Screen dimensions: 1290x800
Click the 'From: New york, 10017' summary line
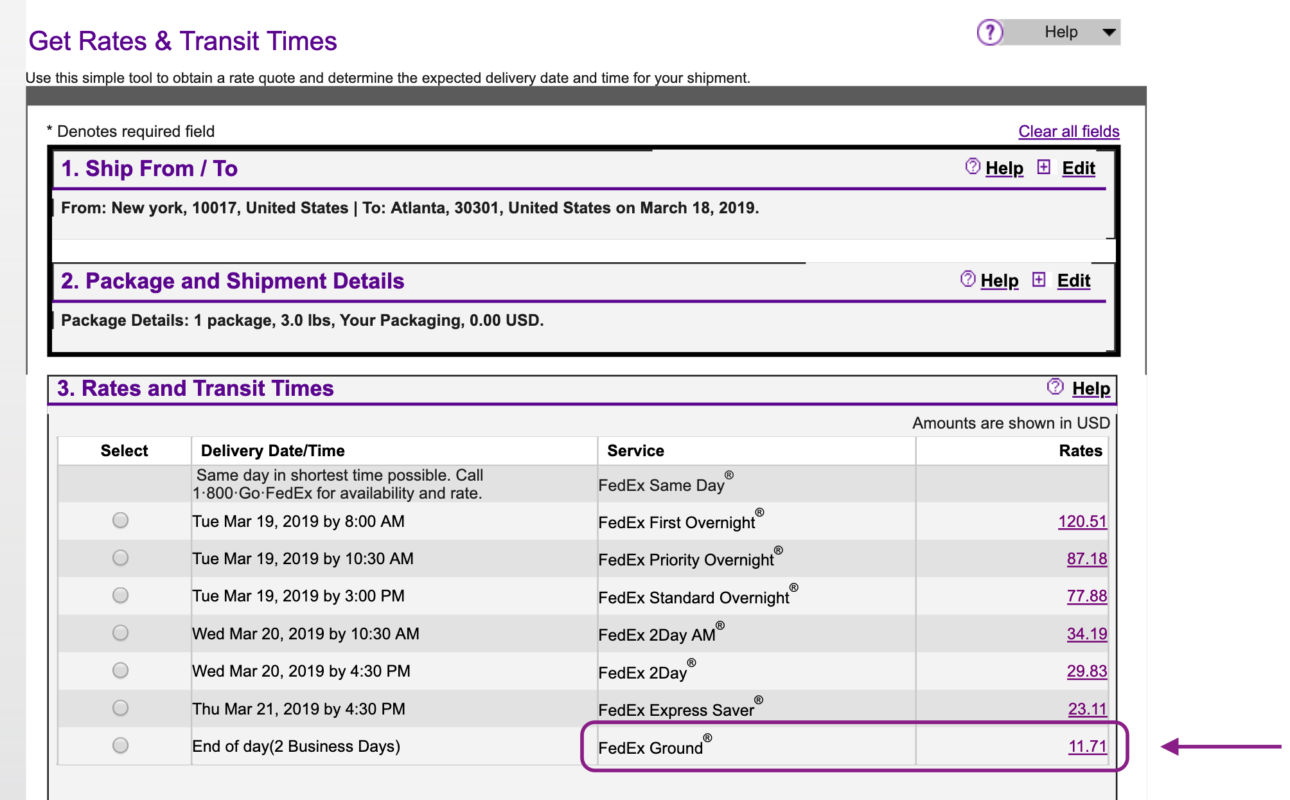410,208
